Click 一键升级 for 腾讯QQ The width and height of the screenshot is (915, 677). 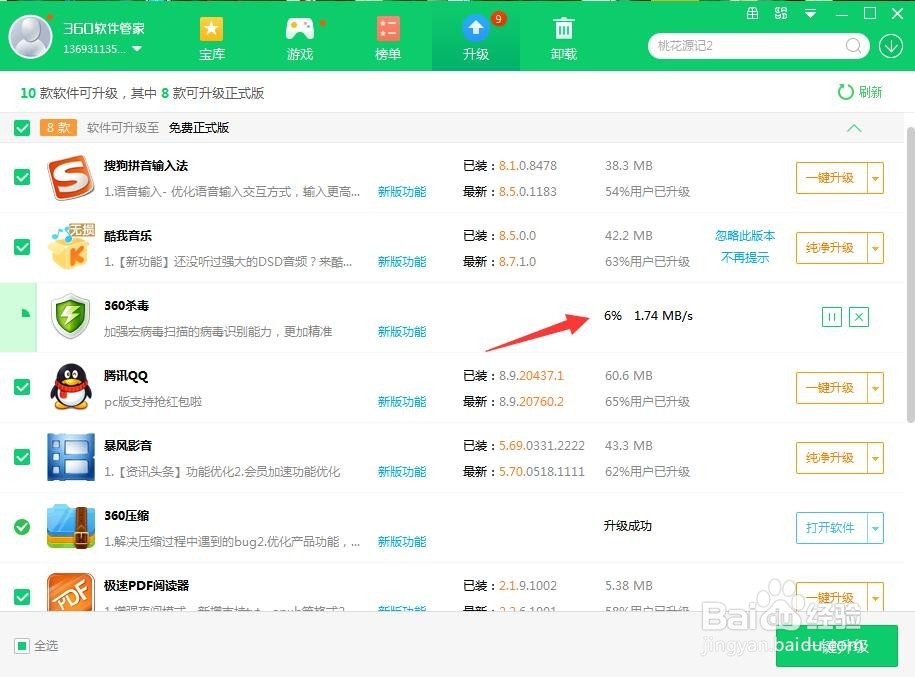tap(832, 388)
